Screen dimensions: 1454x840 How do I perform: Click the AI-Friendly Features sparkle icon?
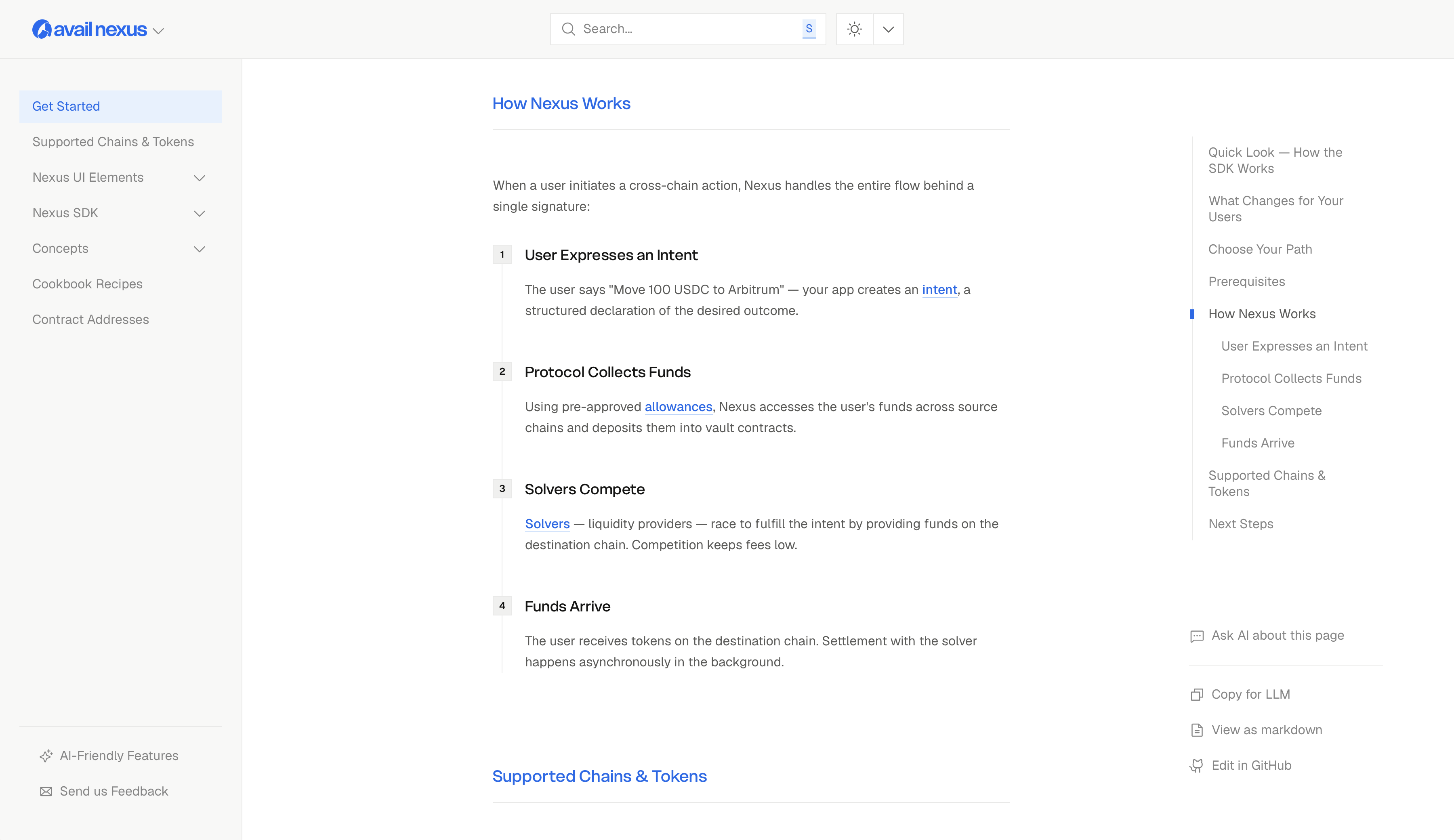click(46, 756)
